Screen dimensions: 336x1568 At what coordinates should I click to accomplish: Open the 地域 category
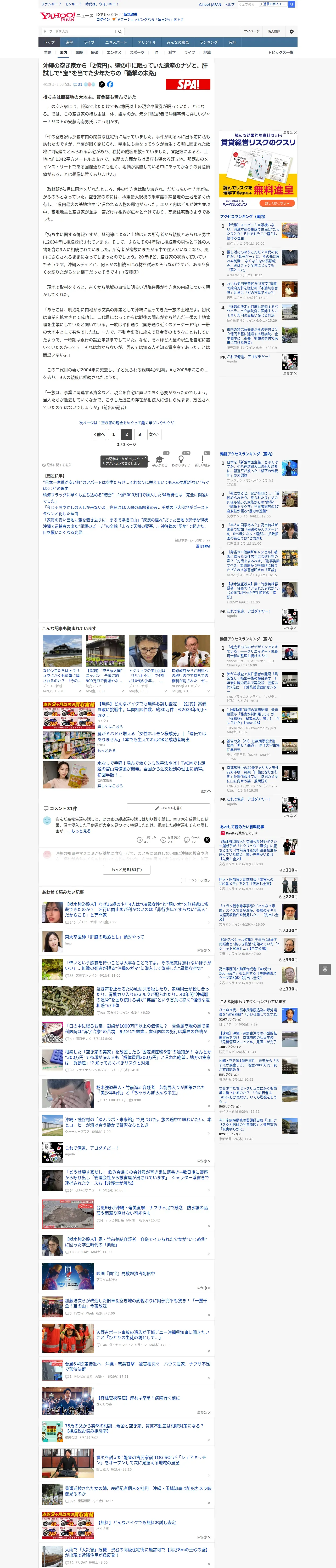(x=207, y=53)
